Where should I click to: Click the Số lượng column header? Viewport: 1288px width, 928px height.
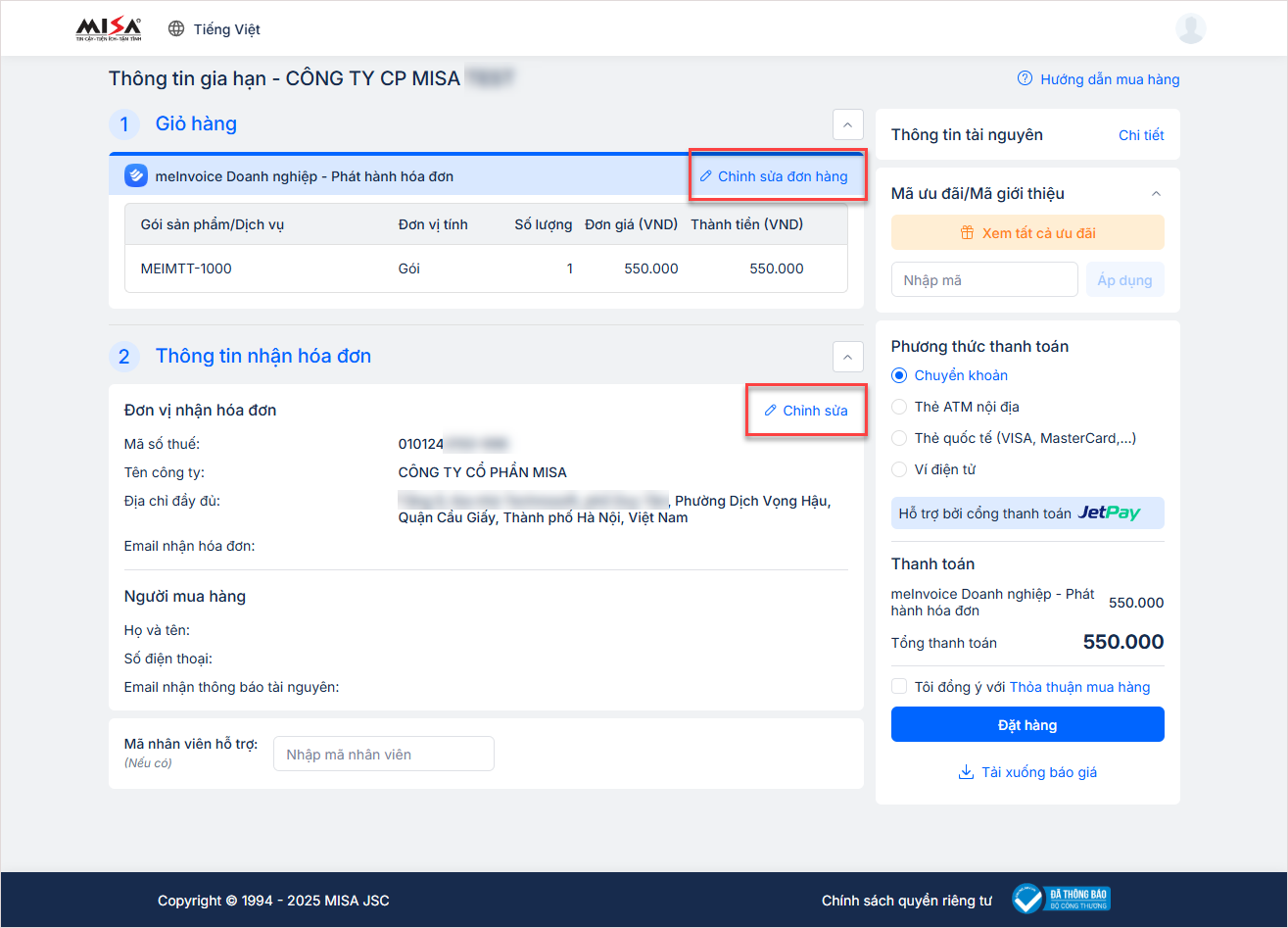click(544, 224)
